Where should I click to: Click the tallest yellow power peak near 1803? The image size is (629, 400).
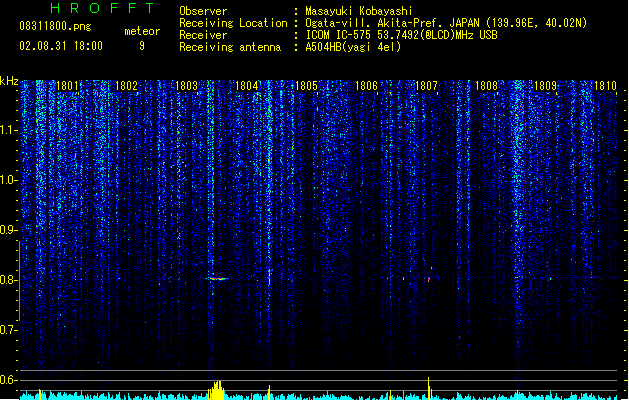[x=218, y=390]
